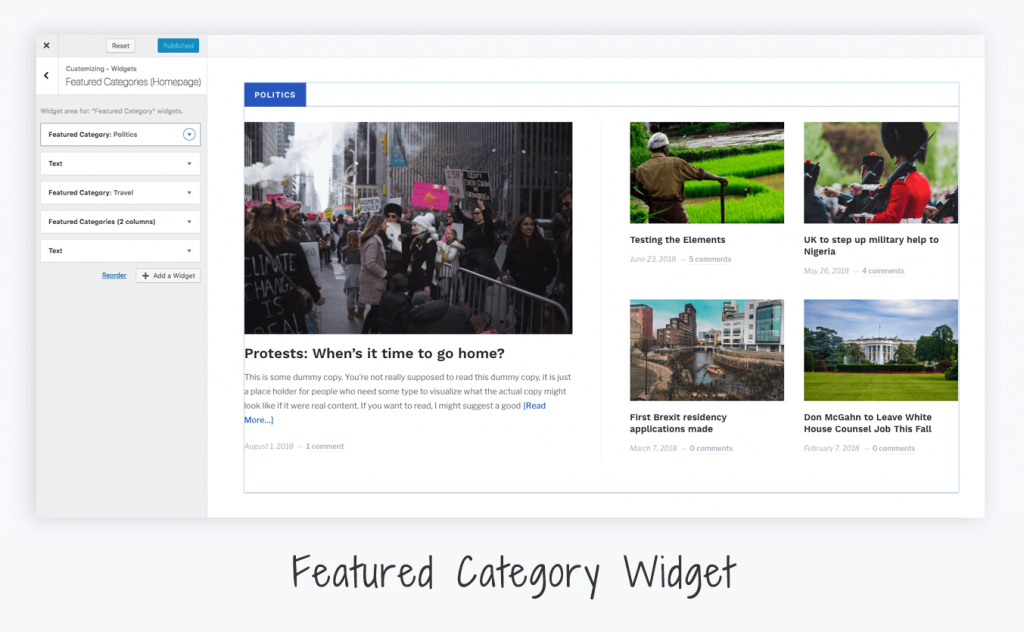
Task: Open the Testing the Elements thumbnail image
Action: tap(707, 173)
